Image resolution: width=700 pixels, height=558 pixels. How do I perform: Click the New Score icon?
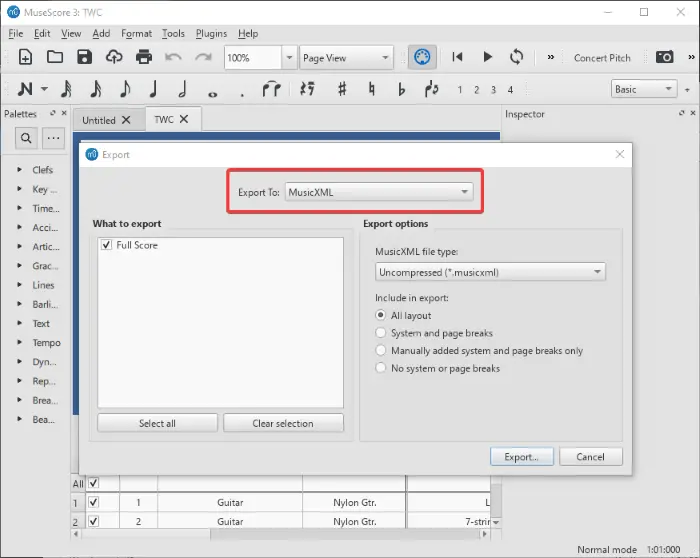(25, 57)
